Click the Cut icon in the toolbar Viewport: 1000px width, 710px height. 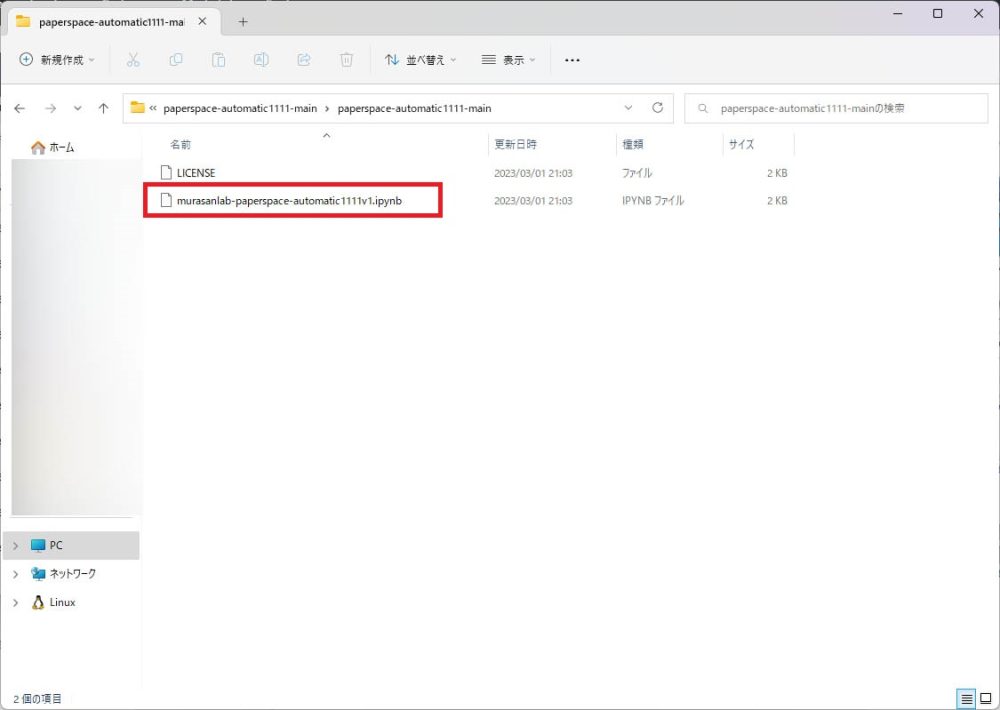click(133, 60)
